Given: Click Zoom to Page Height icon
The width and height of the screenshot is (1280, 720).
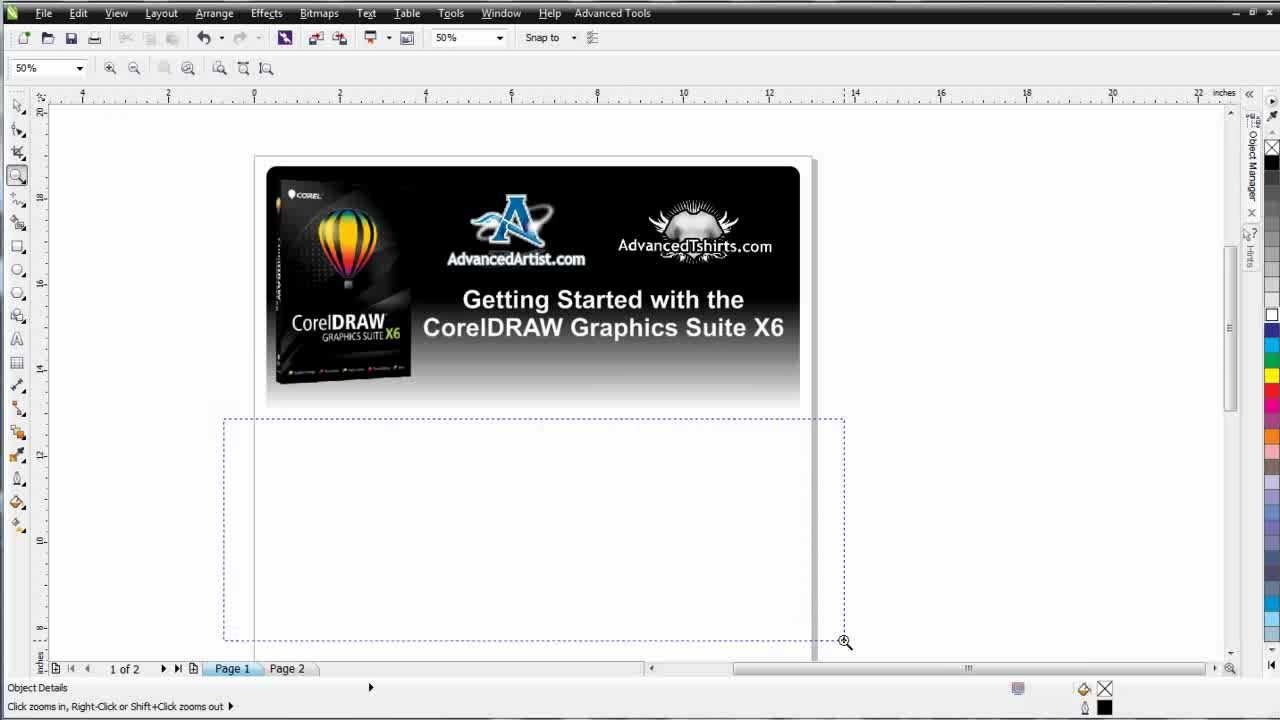Looking at the screenshot, I should [266, 68].
